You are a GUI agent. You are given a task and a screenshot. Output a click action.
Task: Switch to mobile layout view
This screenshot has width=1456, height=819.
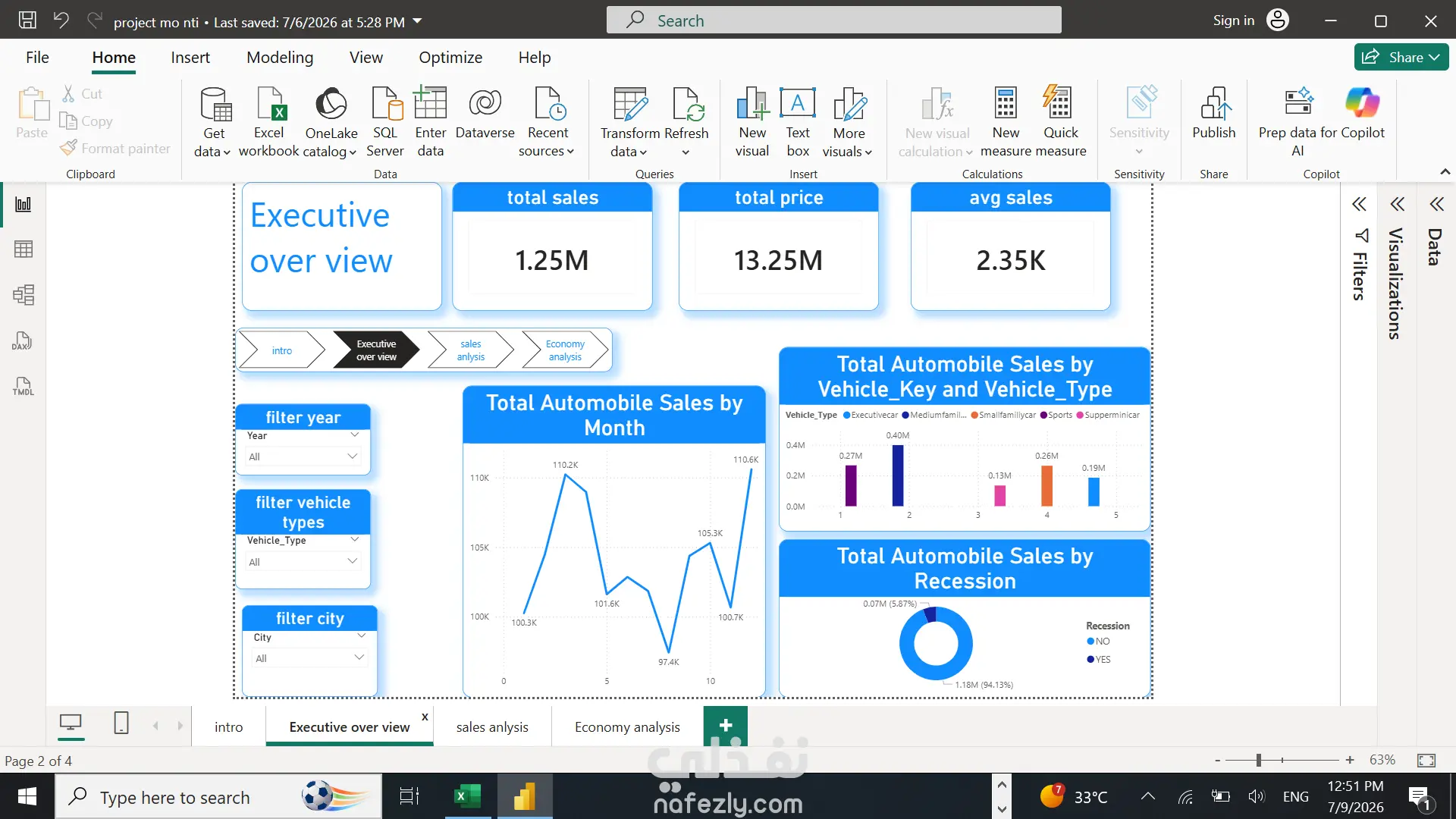121,724
